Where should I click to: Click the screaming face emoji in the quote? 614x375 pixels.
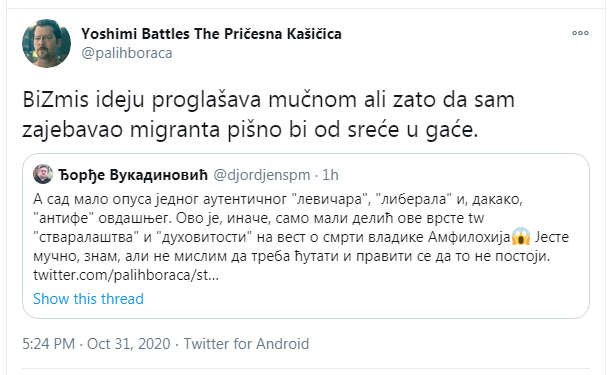click(521, 237)
